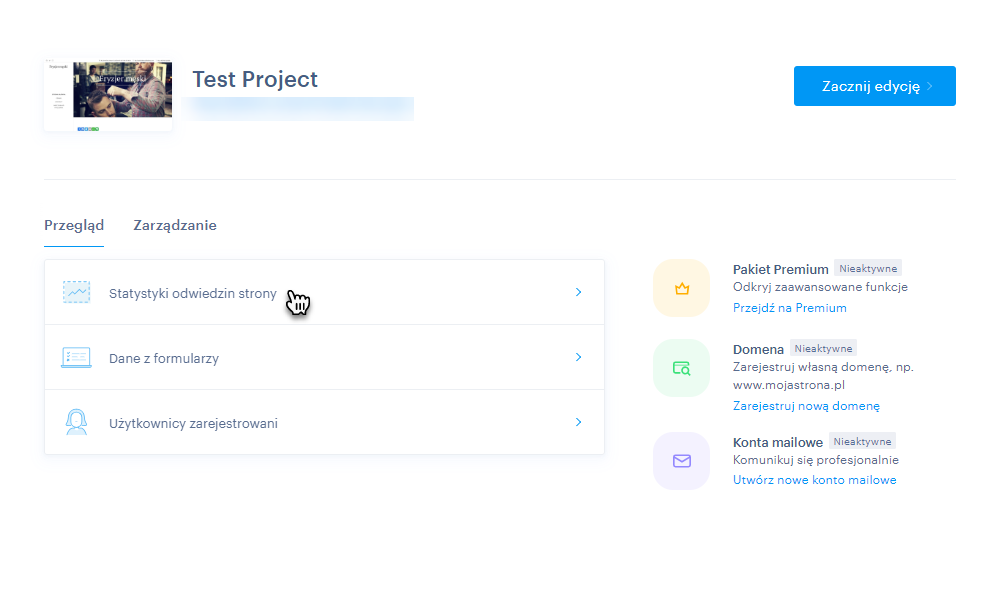984x598 pixels.
Task: Click the arrow inside Zacznij edycję button
Action: (930, 86)
